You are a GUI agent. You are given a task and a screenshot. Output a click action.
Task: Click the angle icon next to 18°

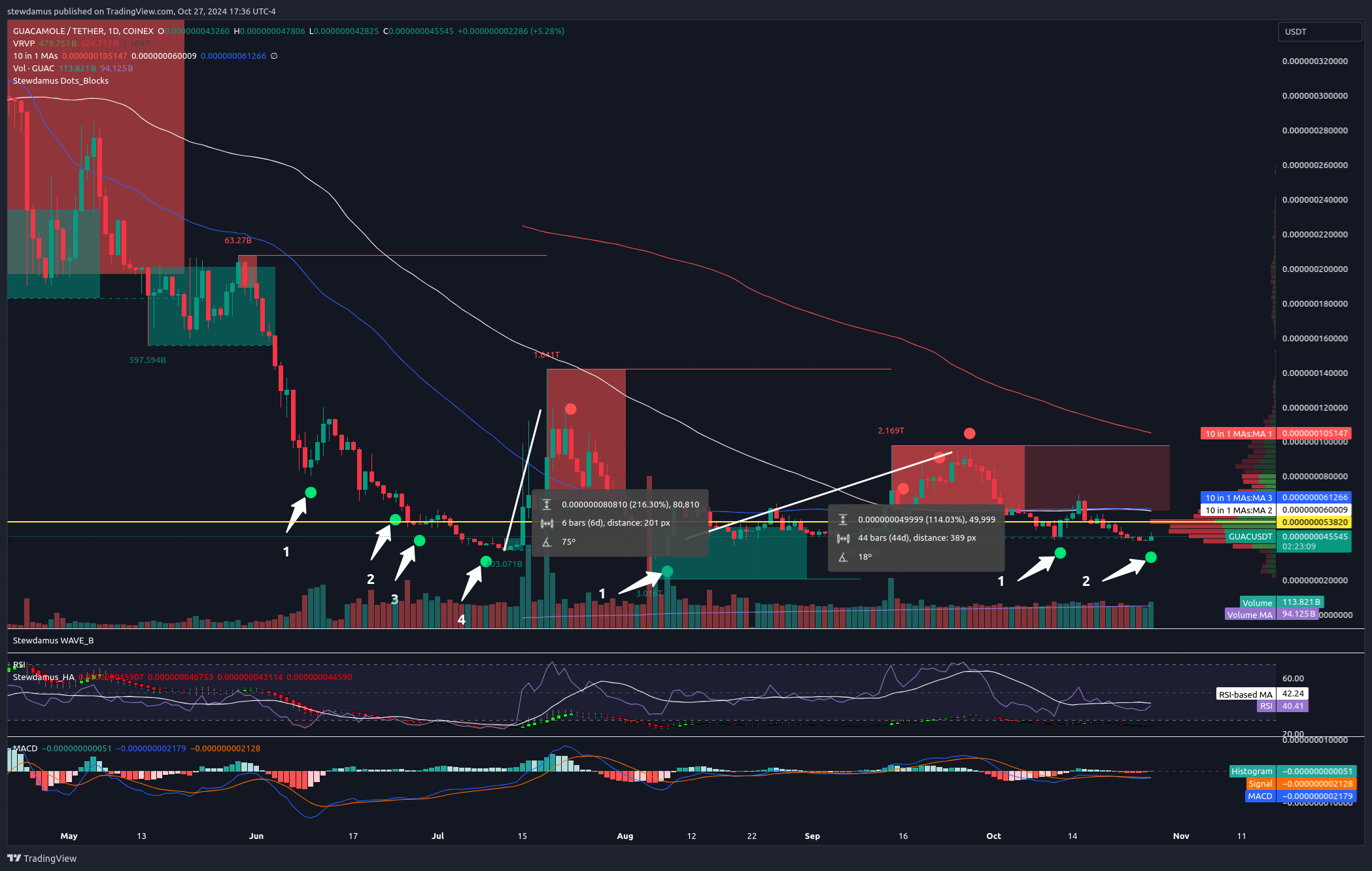(x=843, y=557)
